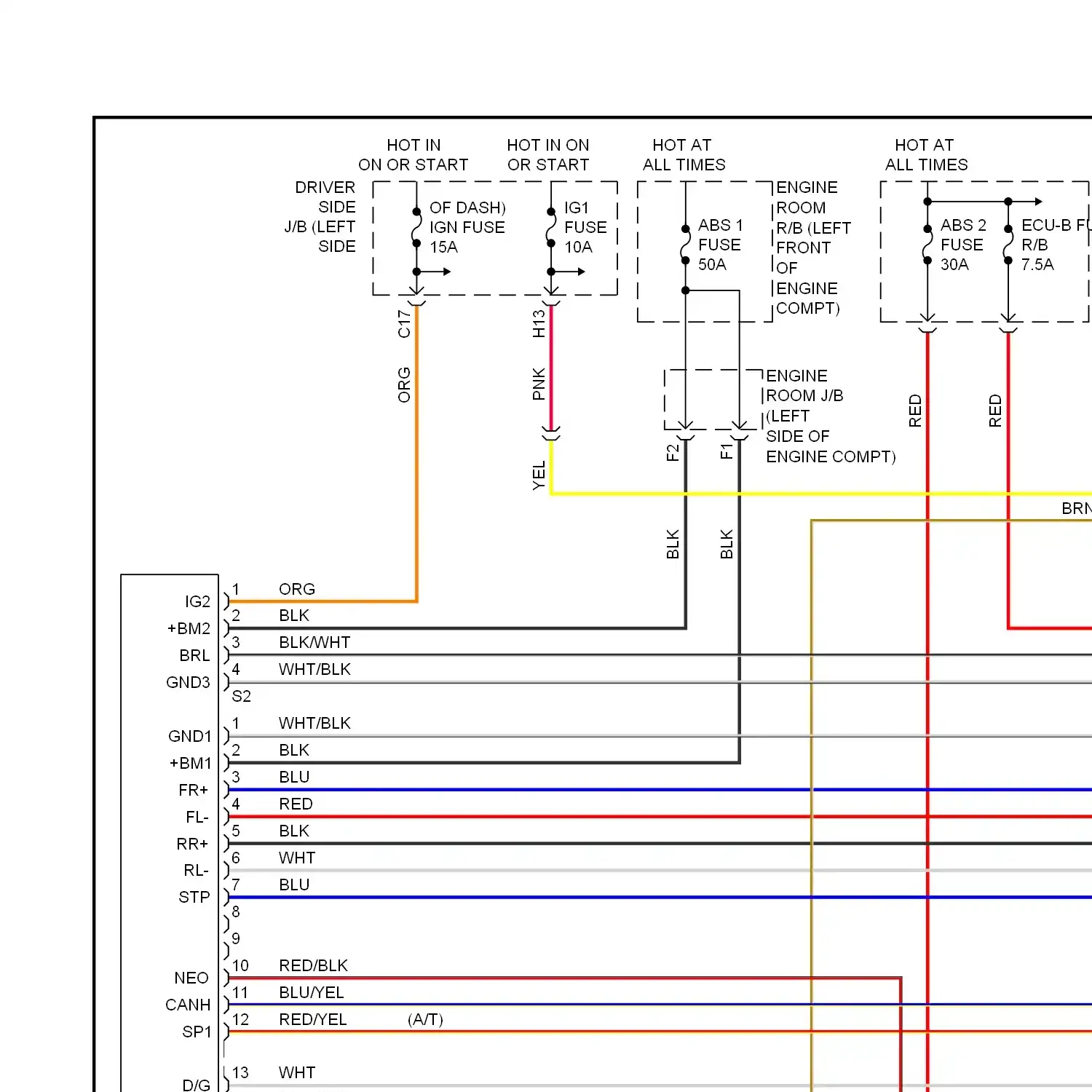Image resolution: width=1092 pixels, height=1092 pixels.
Task: Select the +BM1 terminal label
Action: pyautogui.click(x=190, y=763)
